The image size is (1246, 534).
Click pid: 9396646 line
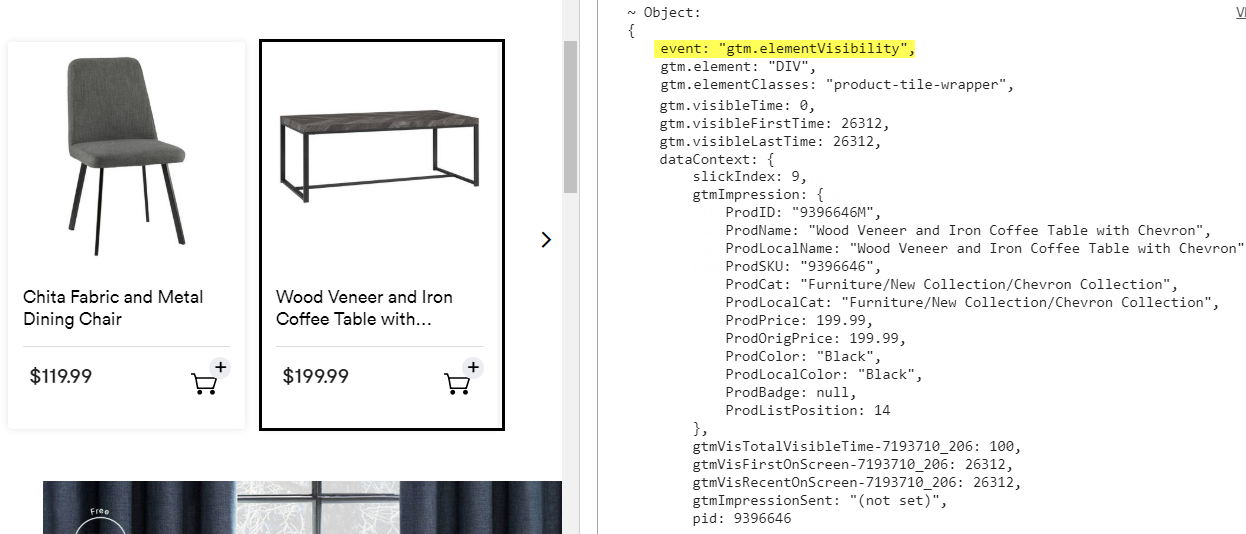[743, 518]
